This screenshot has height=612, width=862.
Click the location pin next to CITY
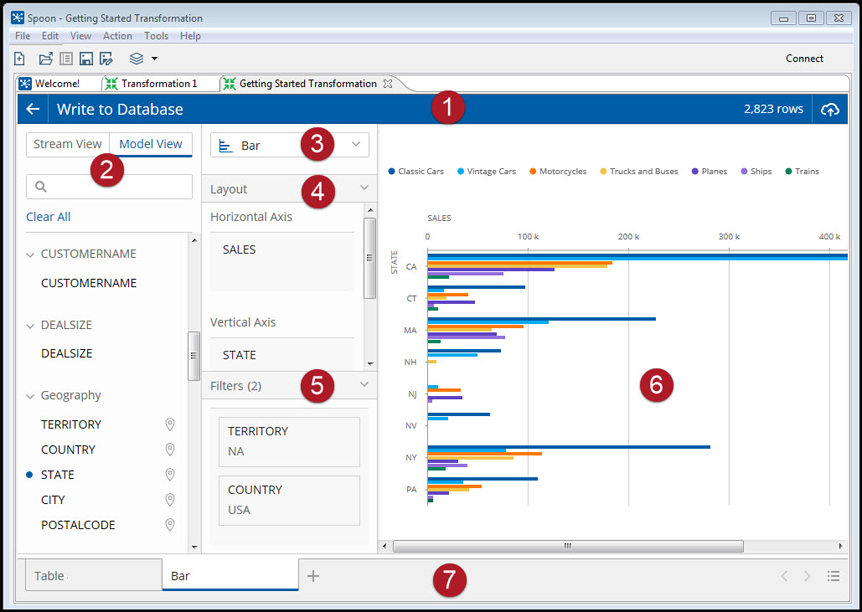[x=170, y=499]
